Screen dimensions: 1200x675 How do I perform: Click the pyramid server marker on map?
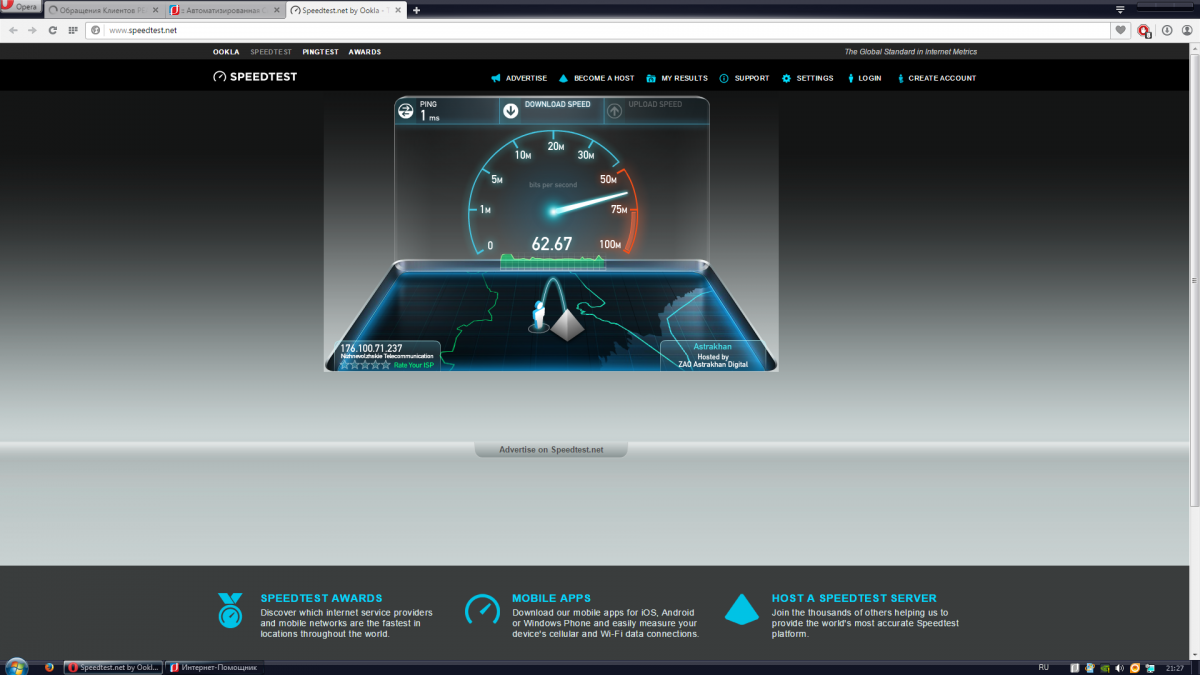pyautogui.click(x=568, y=324)
